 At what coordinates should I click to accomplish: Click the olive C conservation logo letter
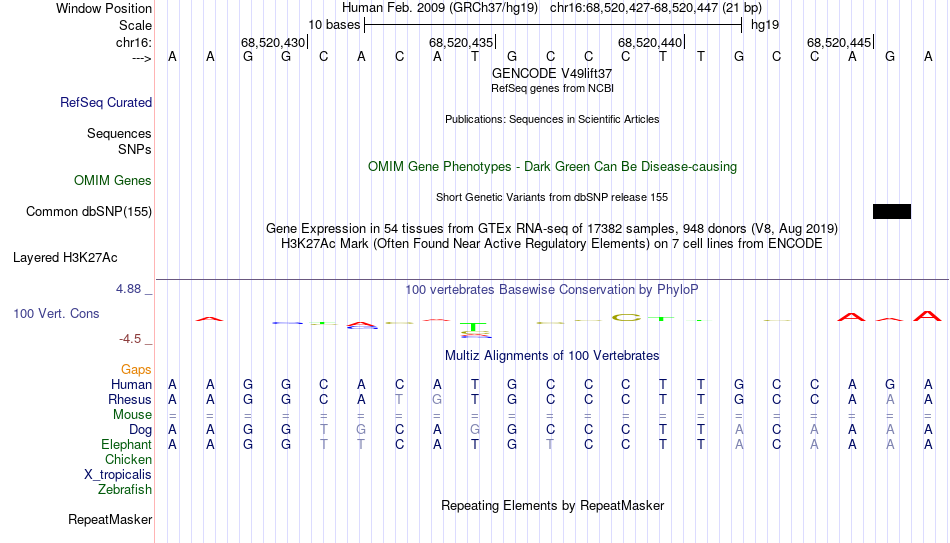pyautogui.click(x=626, y=317)
